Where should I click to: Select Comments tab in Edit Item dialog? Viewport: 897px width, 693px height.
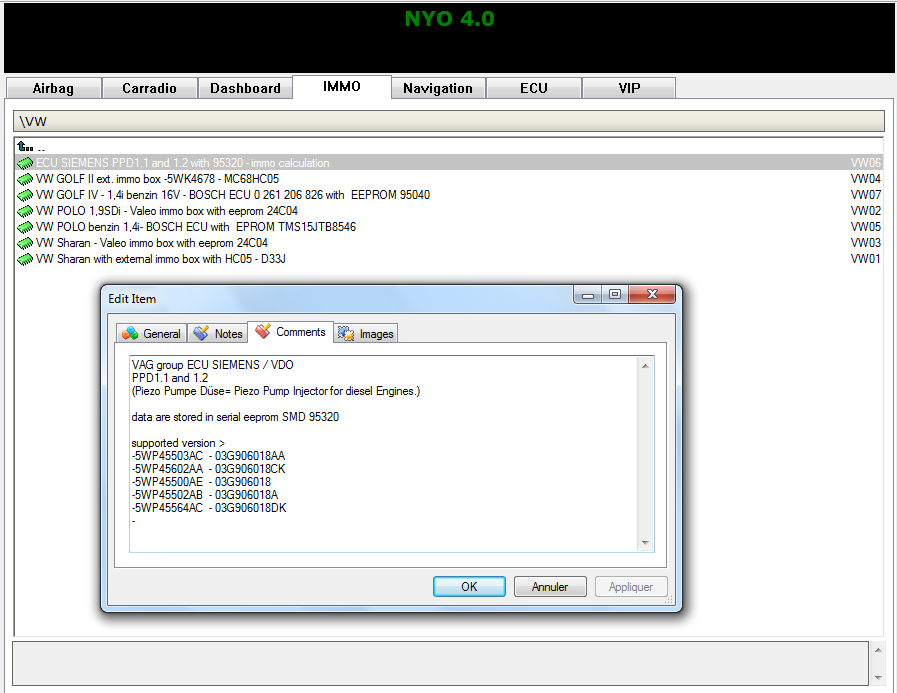291,331
